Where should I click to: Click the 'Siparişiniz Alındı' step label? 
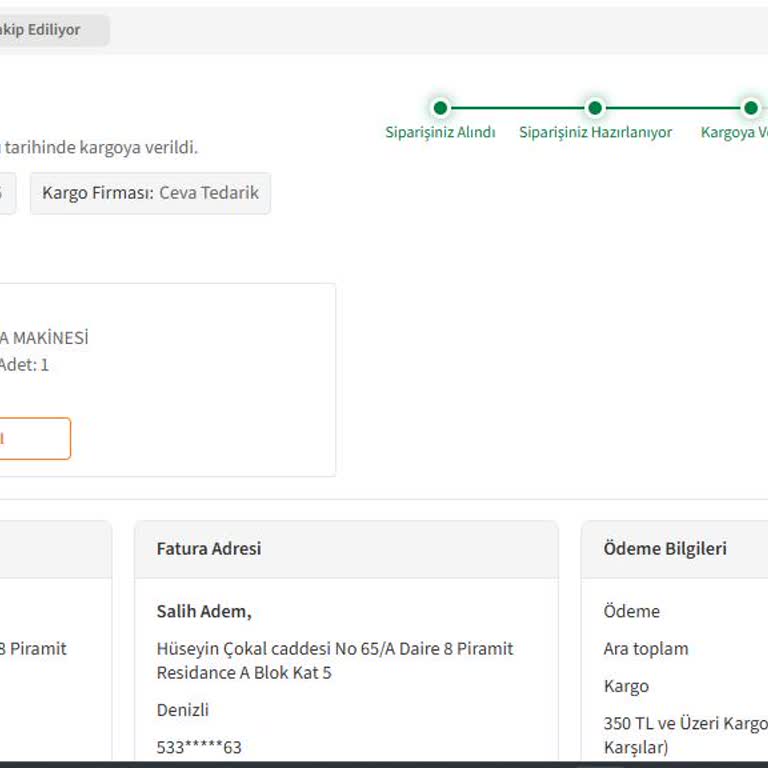coord(440,132)
